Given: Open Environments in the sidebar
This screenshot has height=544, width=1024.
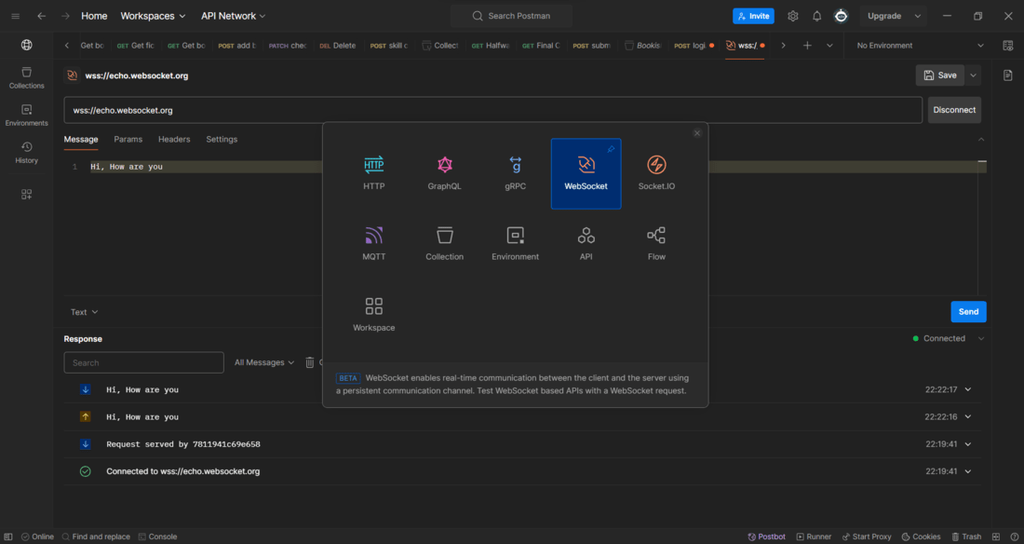Looking at the screenshot, I should [27, 115].
